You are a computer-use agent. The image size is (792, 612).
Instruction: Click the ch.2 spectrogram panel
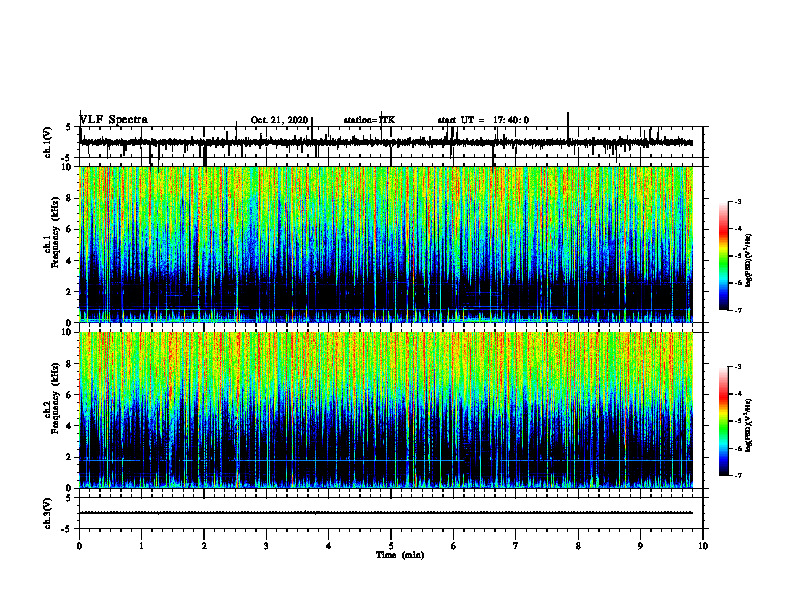coord(386,410)
